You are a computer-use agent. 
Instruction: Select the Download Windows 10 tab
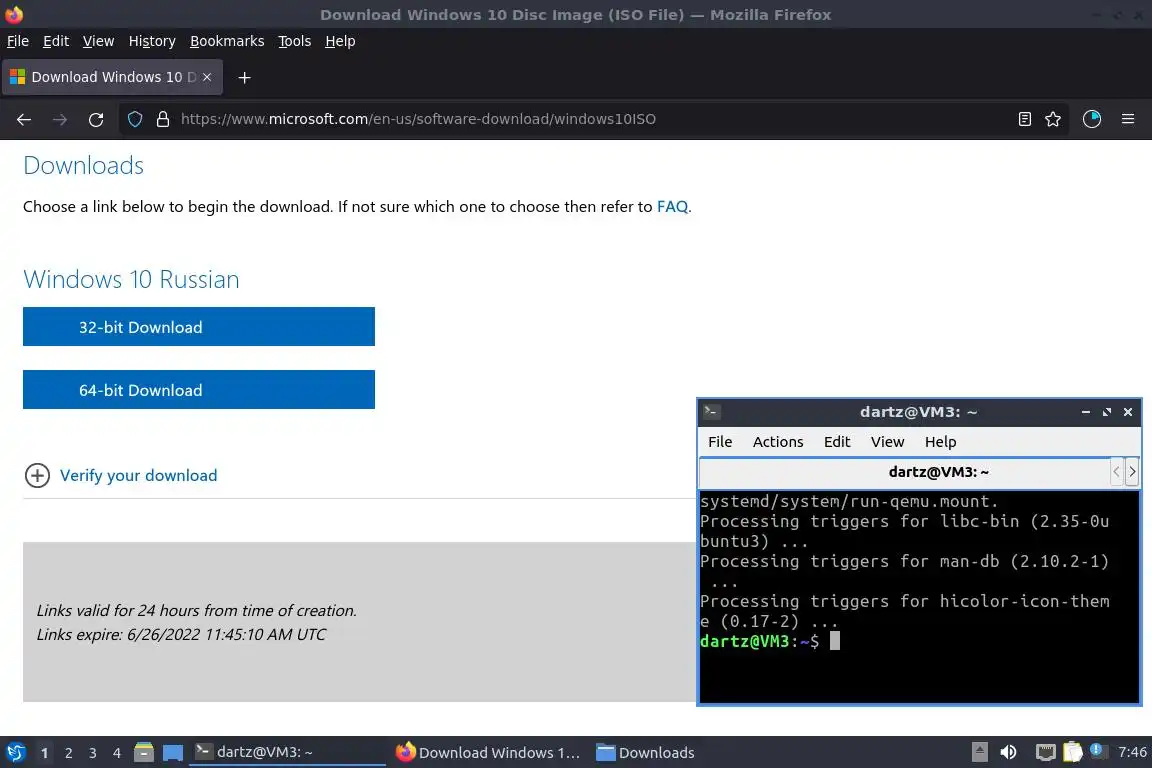[x=112, y=77]
